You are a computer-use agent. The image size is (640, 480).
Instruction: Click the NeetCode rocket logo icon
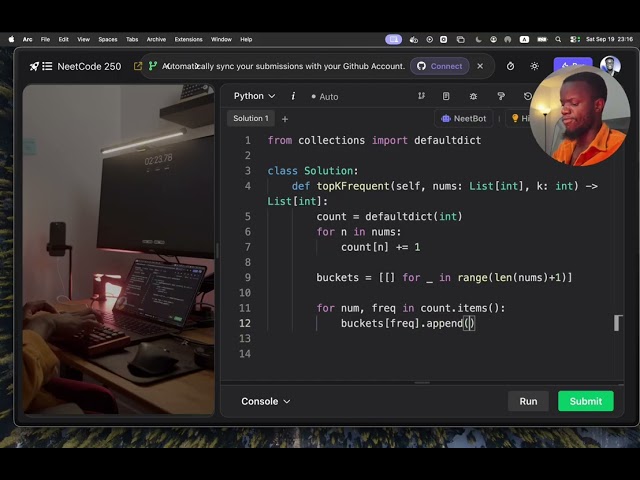click(x=34, y=66)
